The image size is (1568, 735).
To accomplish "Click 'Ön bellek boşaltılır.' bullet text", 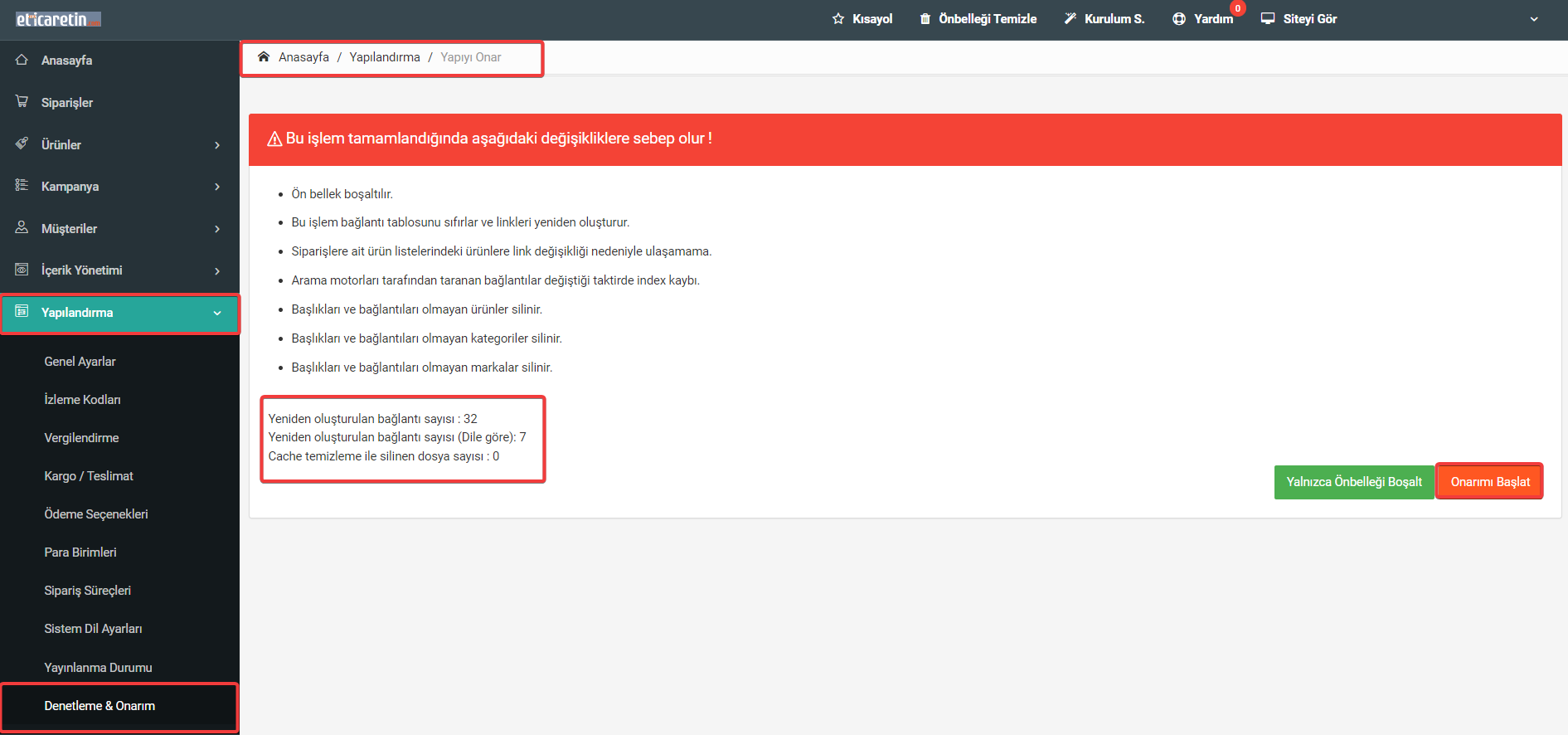I will [x=342, y=194].
